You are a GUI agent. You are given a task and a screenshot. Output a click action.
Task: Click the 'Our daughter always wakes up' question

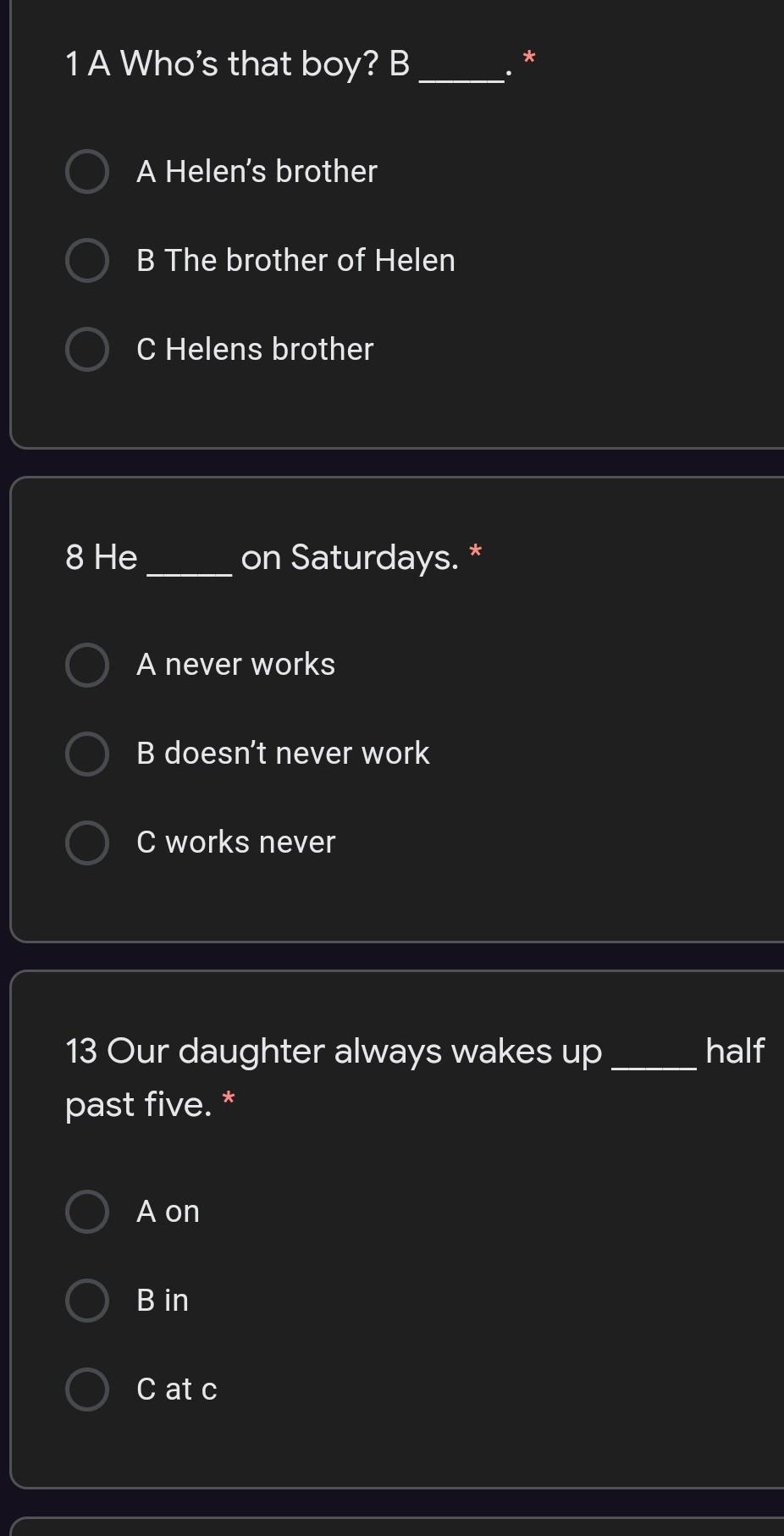tap(333, 1052)
